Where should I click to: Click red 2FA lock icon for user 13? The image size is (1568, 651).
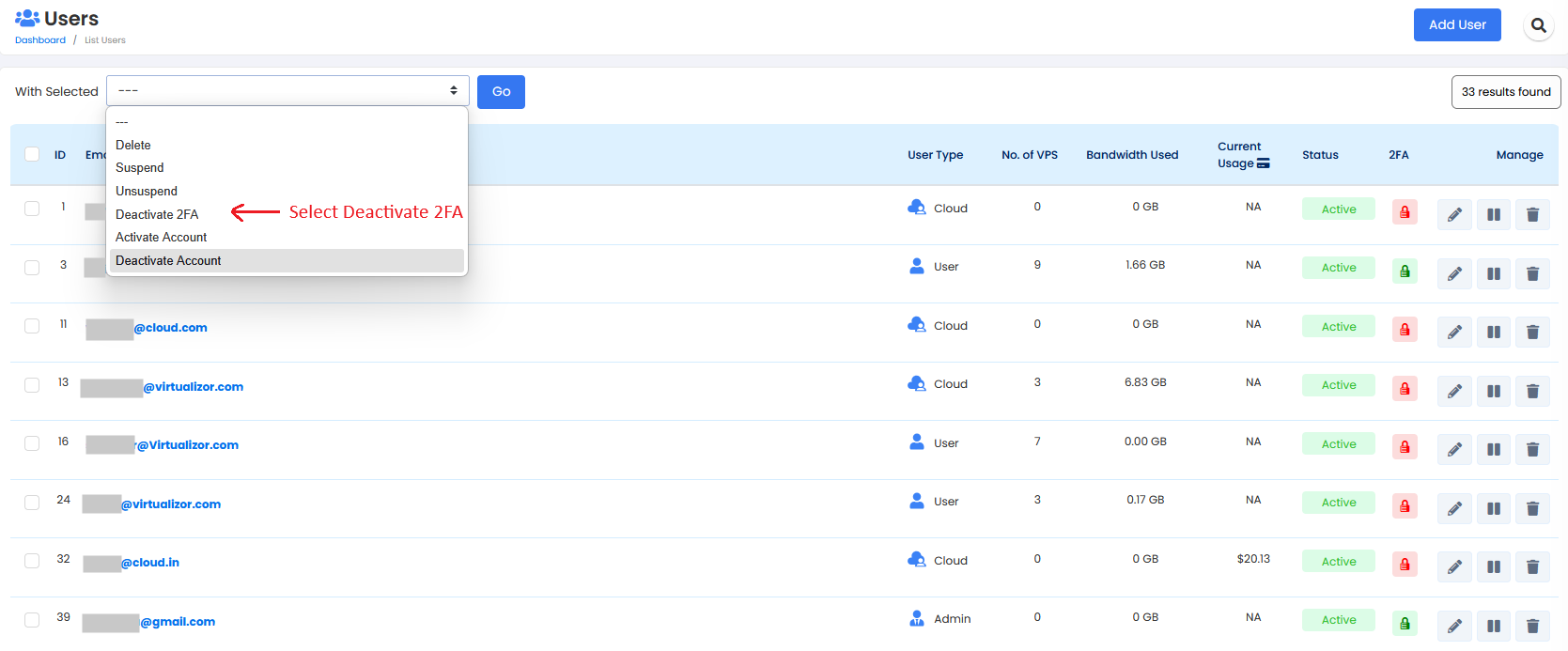point(1405,389)
